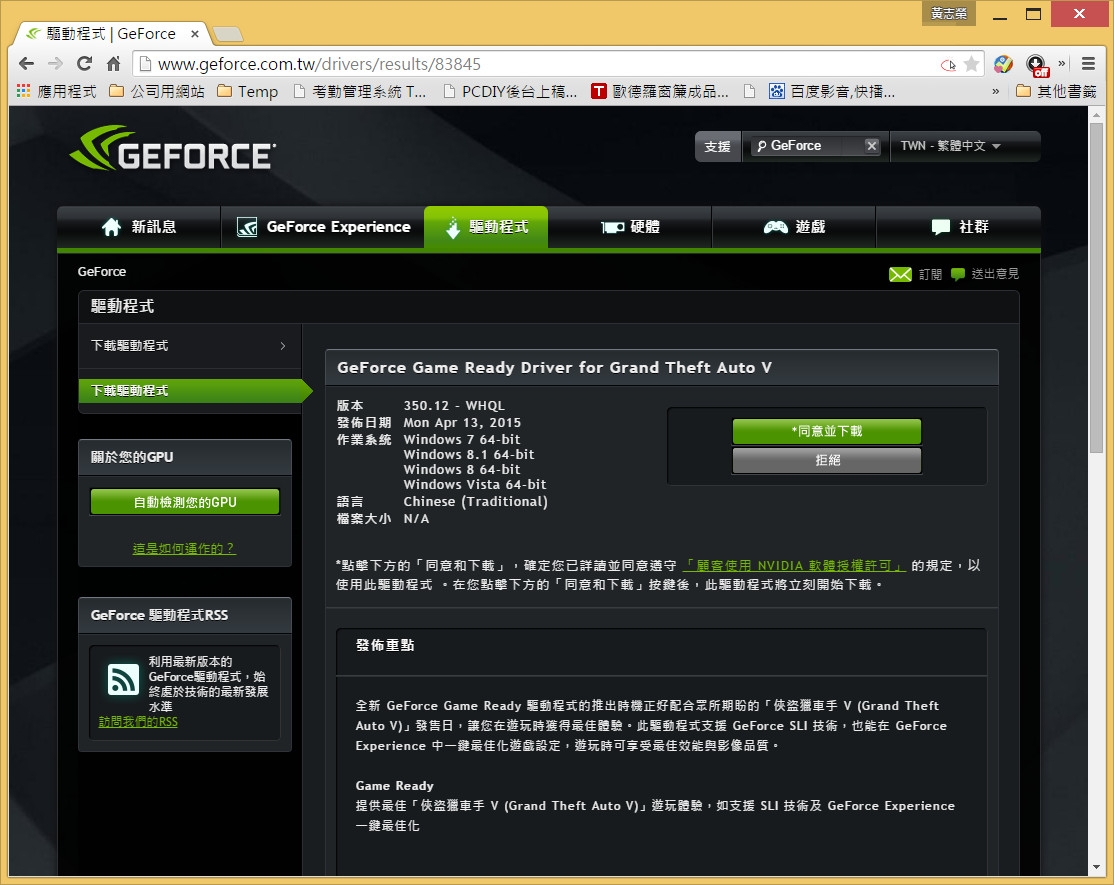Click the browser forward arrow
Viewport: 1114px width, 885px height.
55,64
